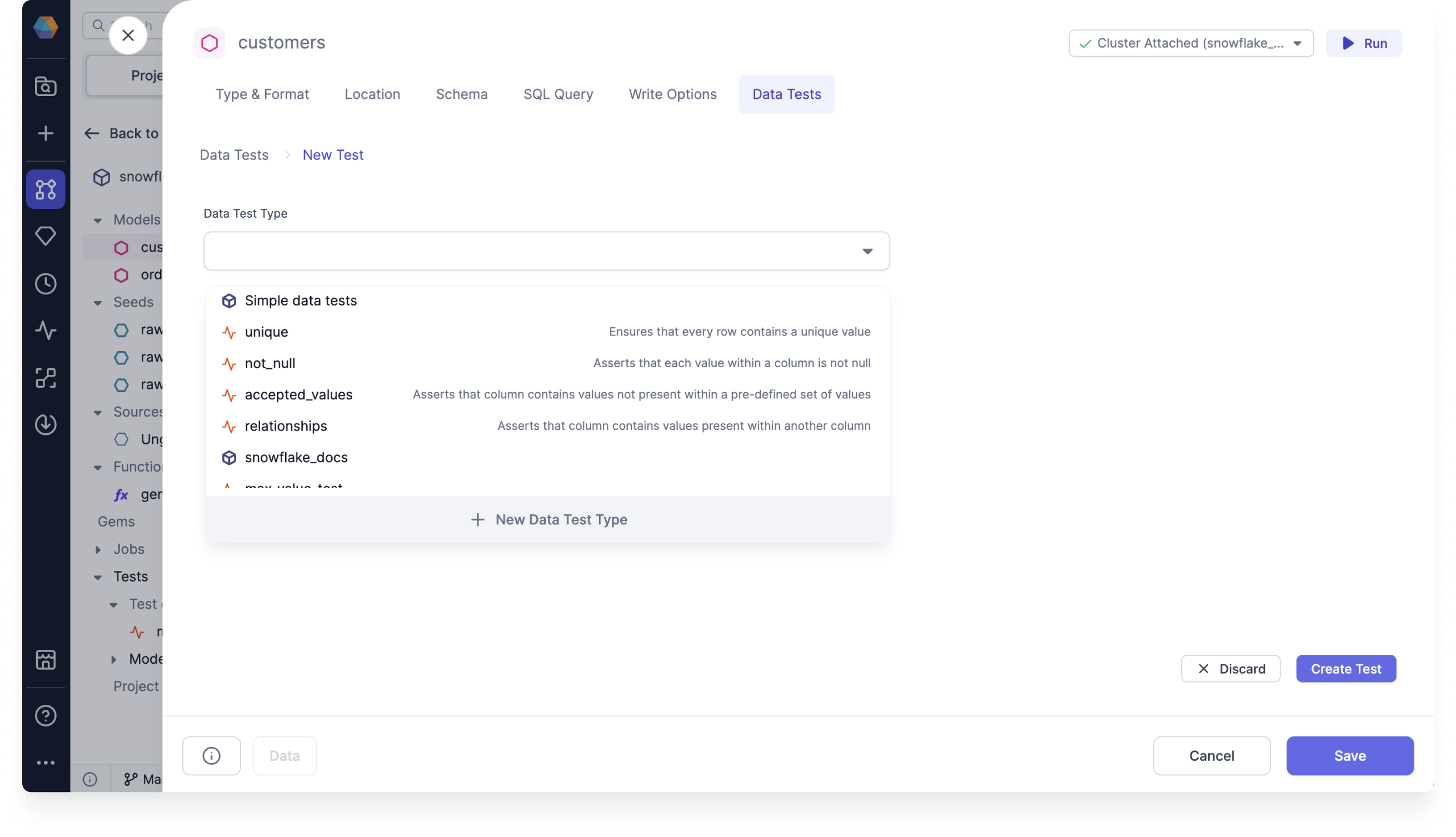Click the not_null test type icon
Screen dimensions: 1456x837
point(228,363)
